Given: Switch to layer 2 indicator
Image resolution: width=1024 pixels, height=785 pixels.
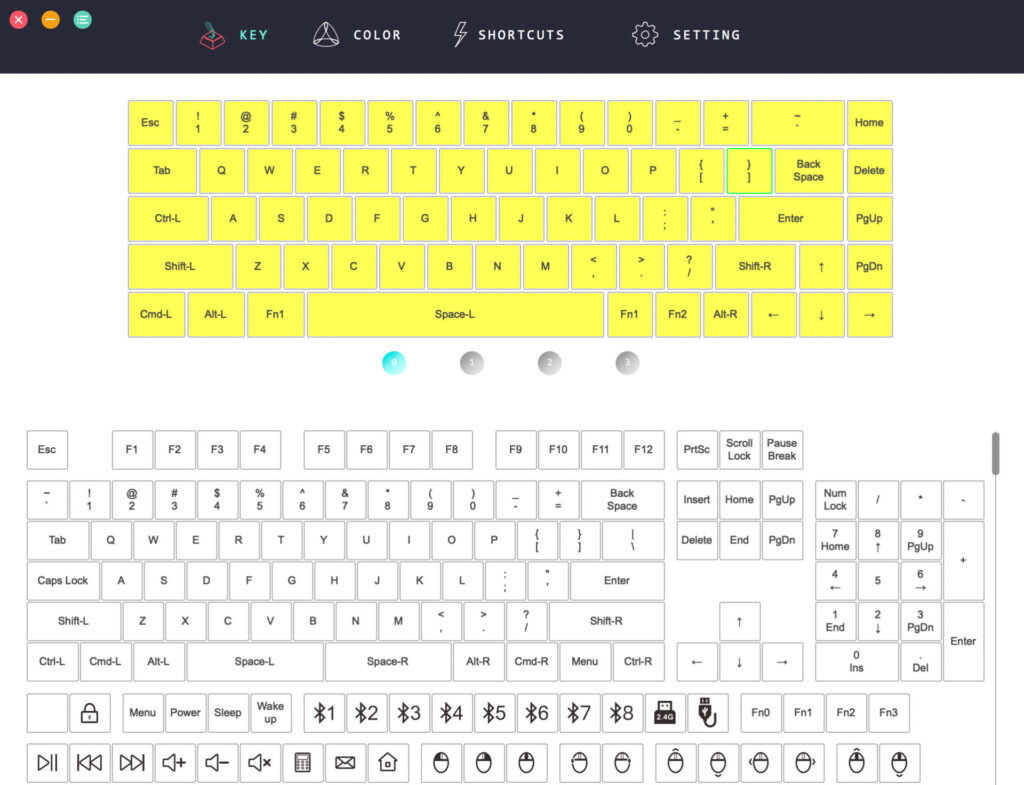Looking at the screenshot, I should click(549, 362).
